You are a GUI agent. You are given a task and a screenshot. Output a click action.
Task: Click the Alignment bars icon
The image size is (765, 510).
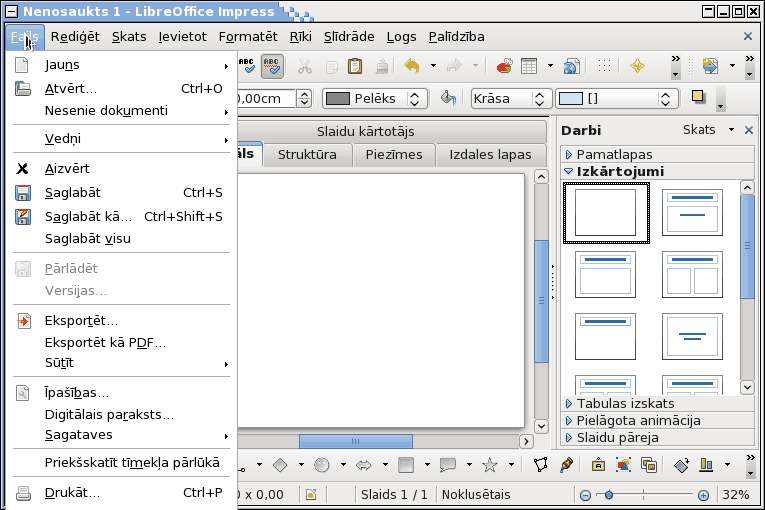pos(706,465)
